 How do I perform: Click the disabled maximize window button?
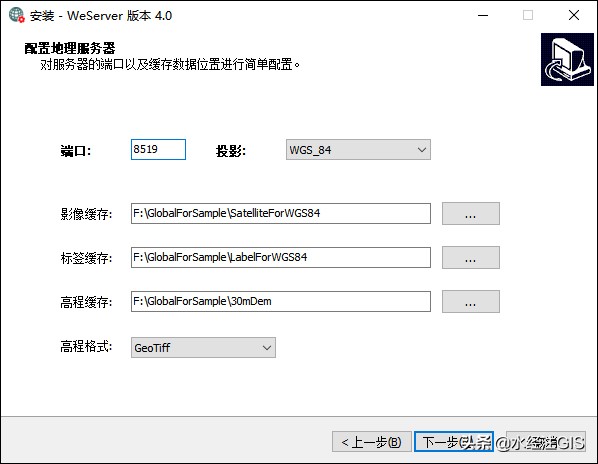(528, 15)
